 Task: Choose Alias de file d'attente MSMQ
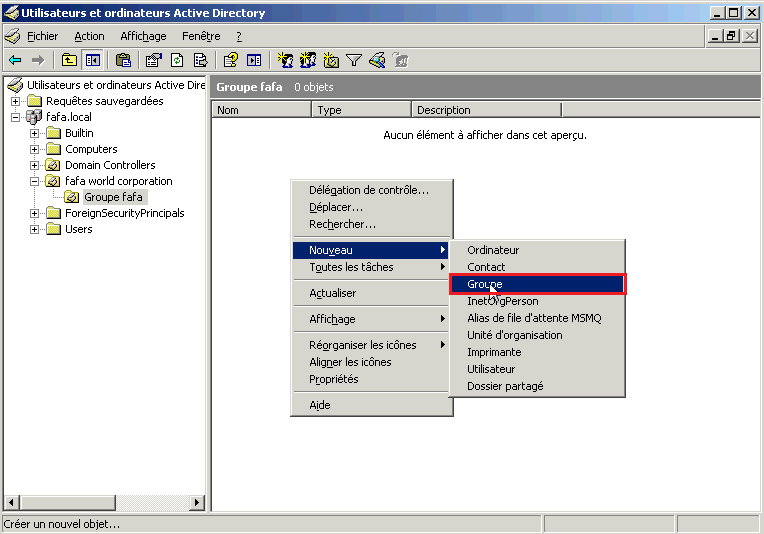[x=537, y=318]
